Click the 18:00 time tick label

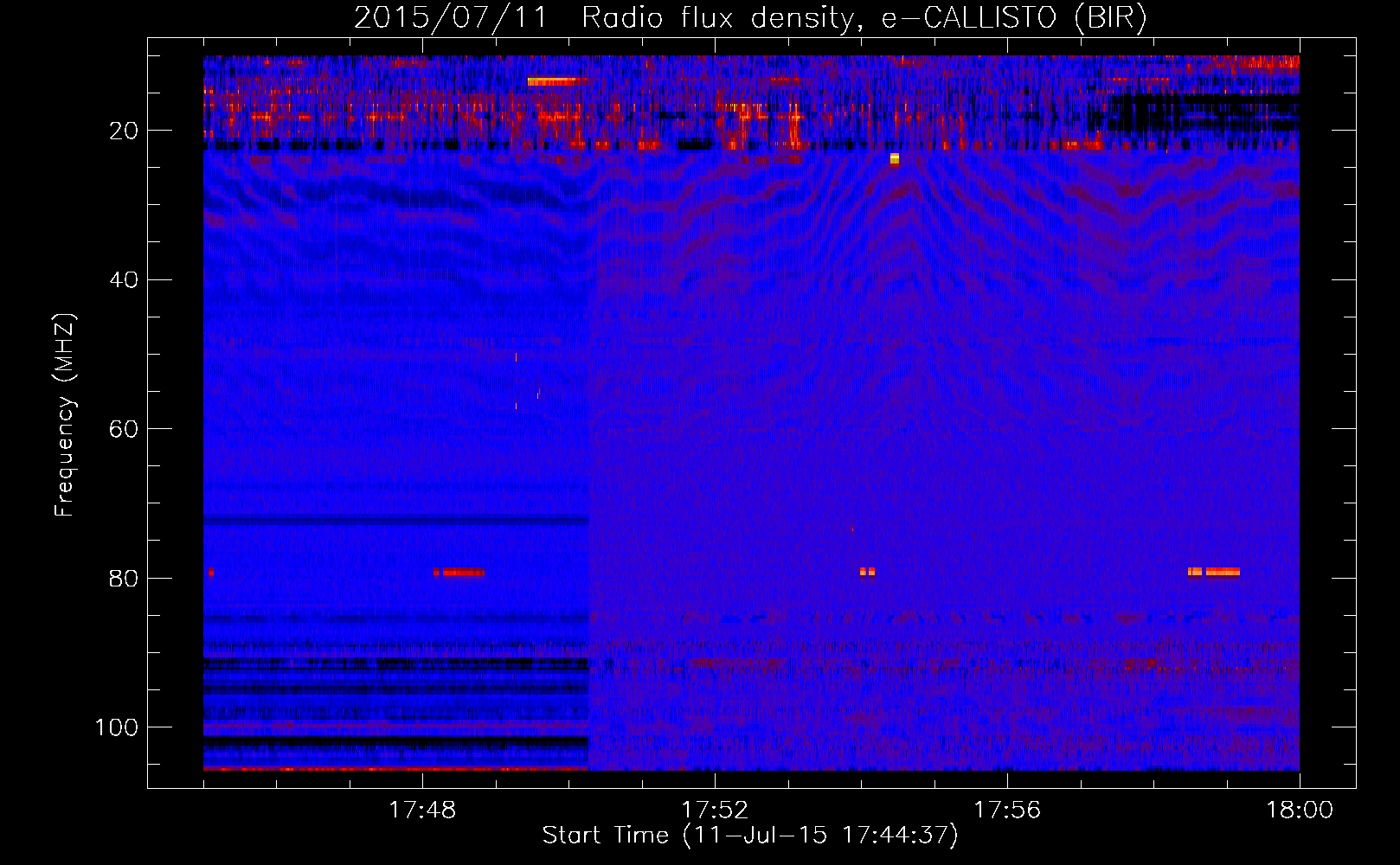[x=1300, y=811]
